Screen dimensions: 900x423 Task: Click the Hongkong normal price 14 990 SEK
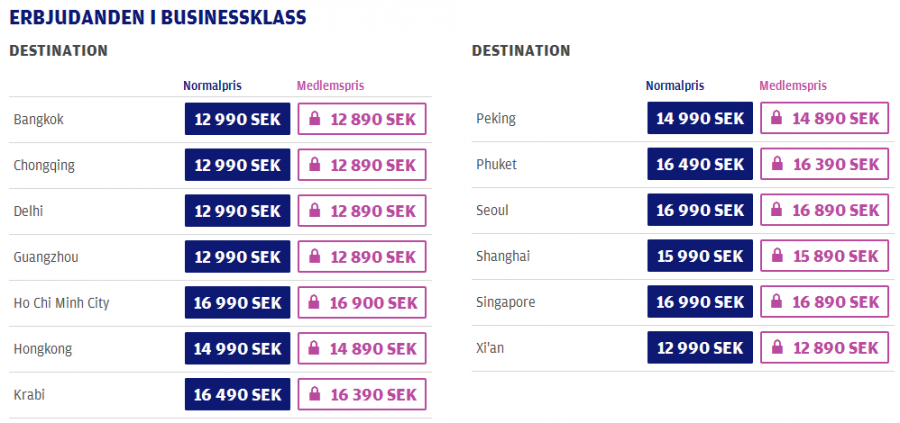[x=238, y=349]
